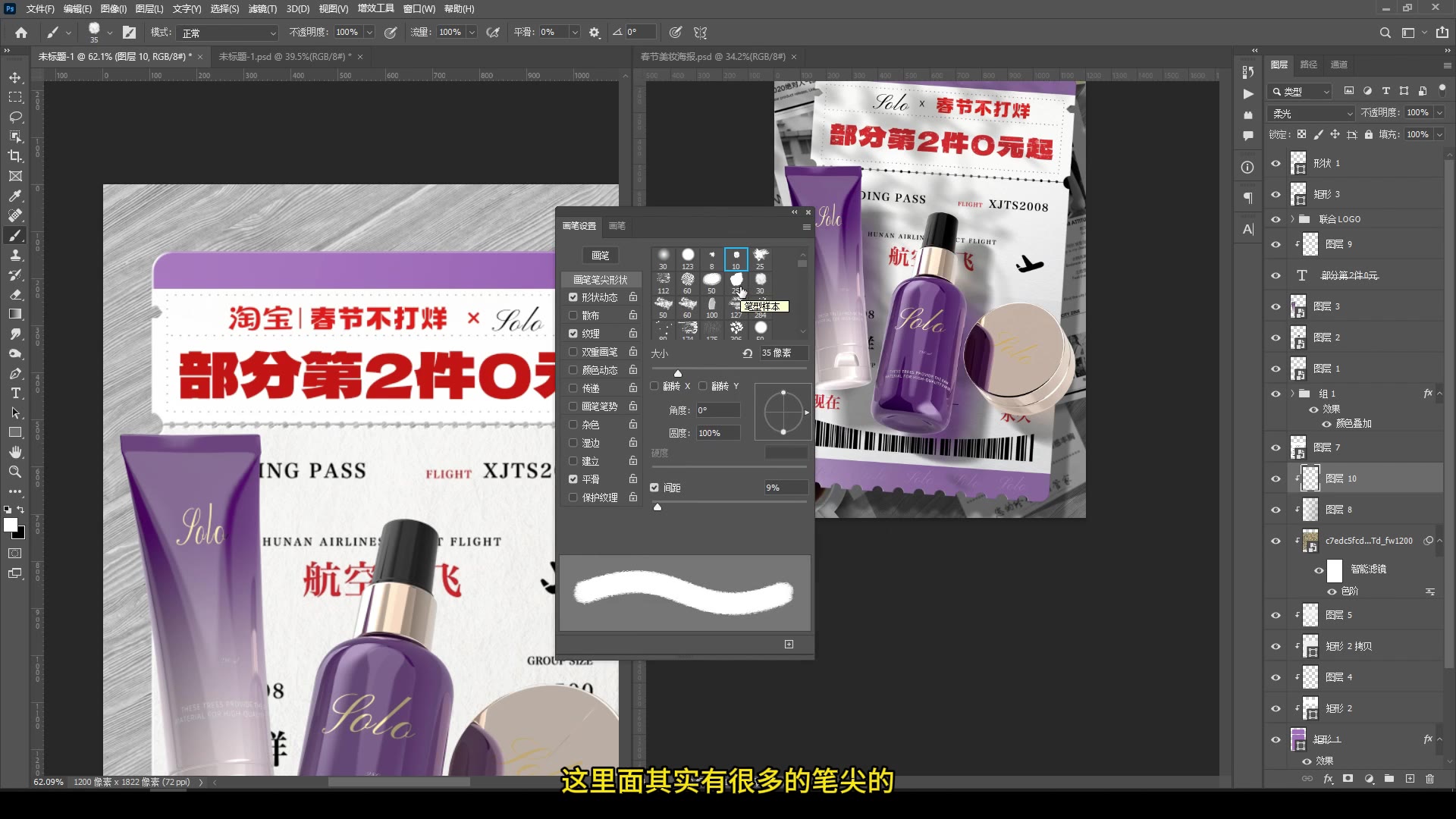Select the brush tip preset 123
The image size is (1456, 819).
(688, 259)
